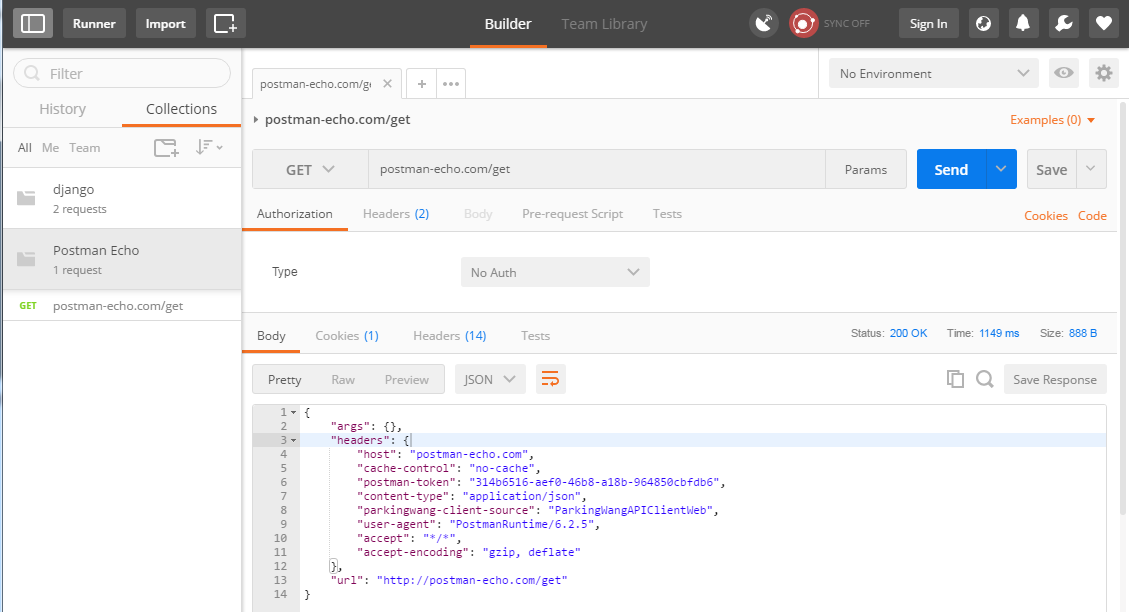Collapse the headers object at line 3
The height and width of the screenshot is (612, 1129).
tap(293, 440)
